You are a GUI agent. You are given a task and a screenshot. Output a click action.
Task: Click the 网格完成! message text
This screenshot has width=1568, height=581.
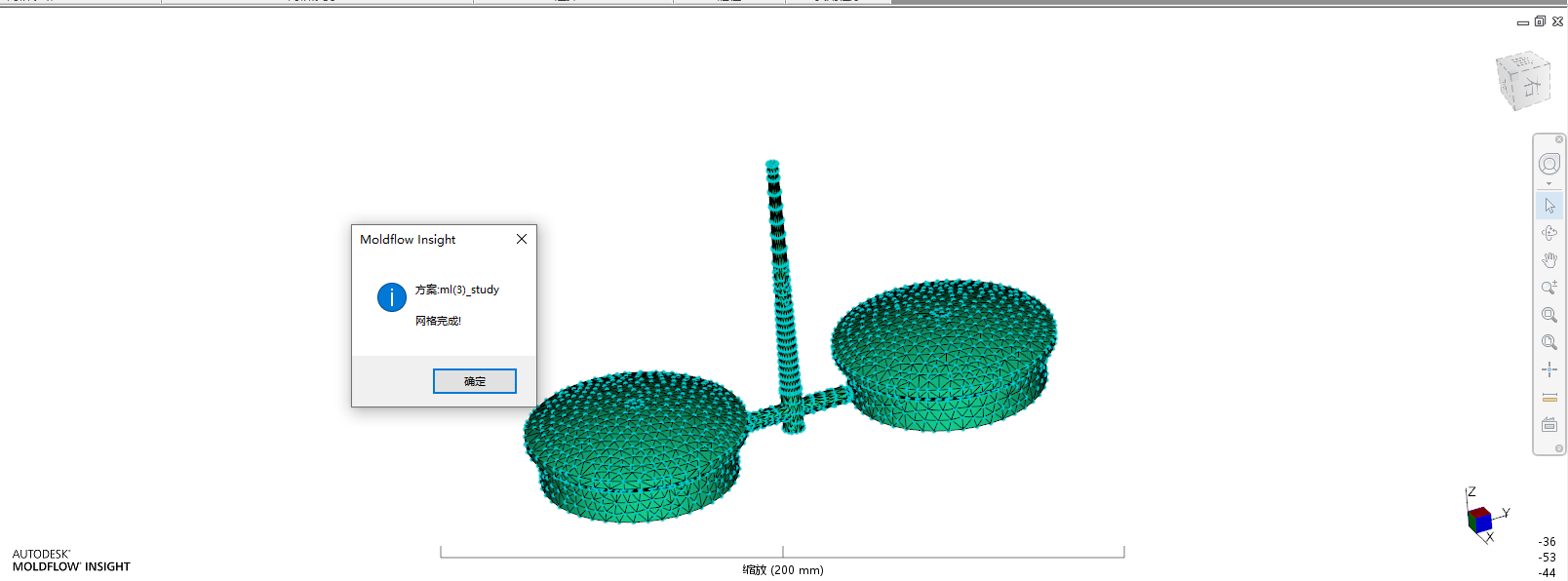point(438,321)
